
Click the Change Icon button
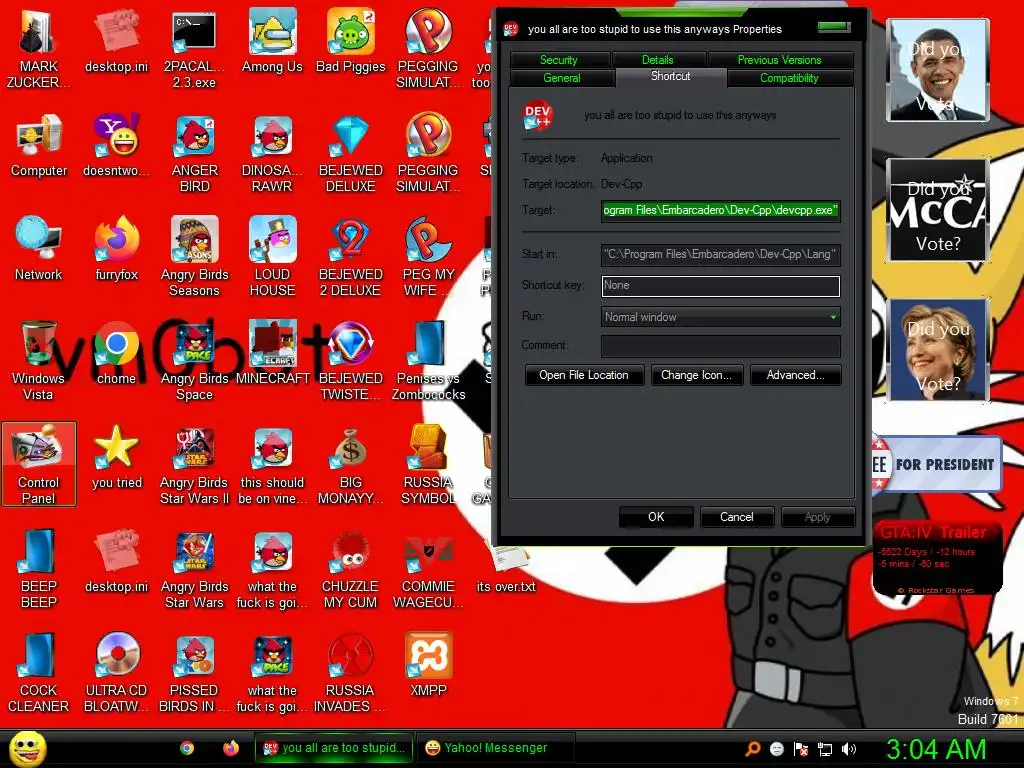[x=696, y=375]
